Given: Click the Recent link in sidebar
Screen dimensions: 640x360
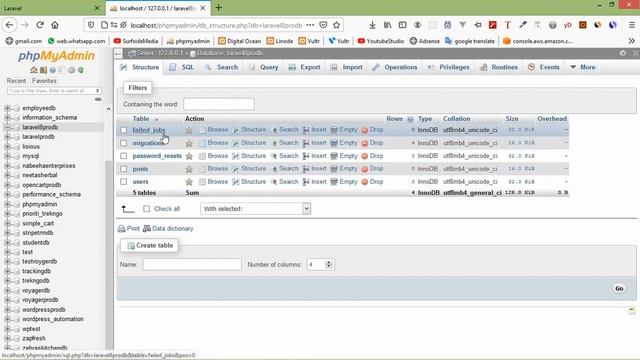Looking at the screenshot, I should [16, 81].
